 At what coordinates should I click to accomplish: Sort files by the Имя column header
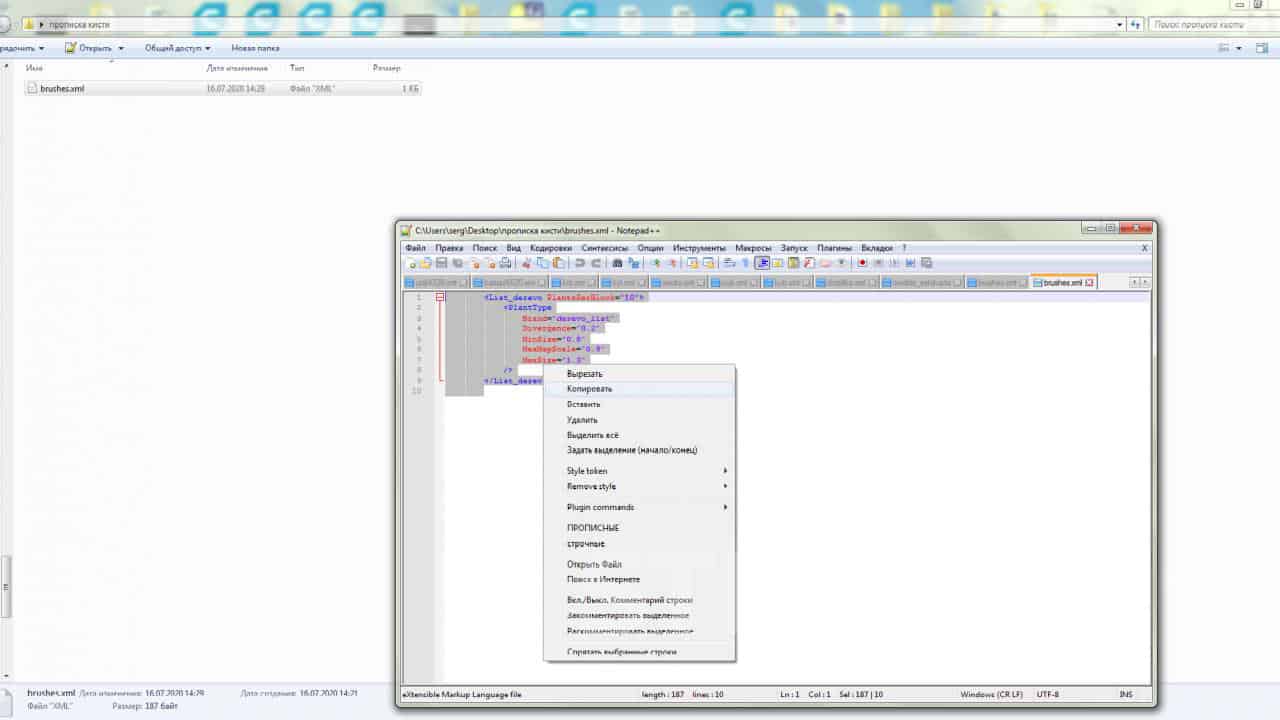34,68
